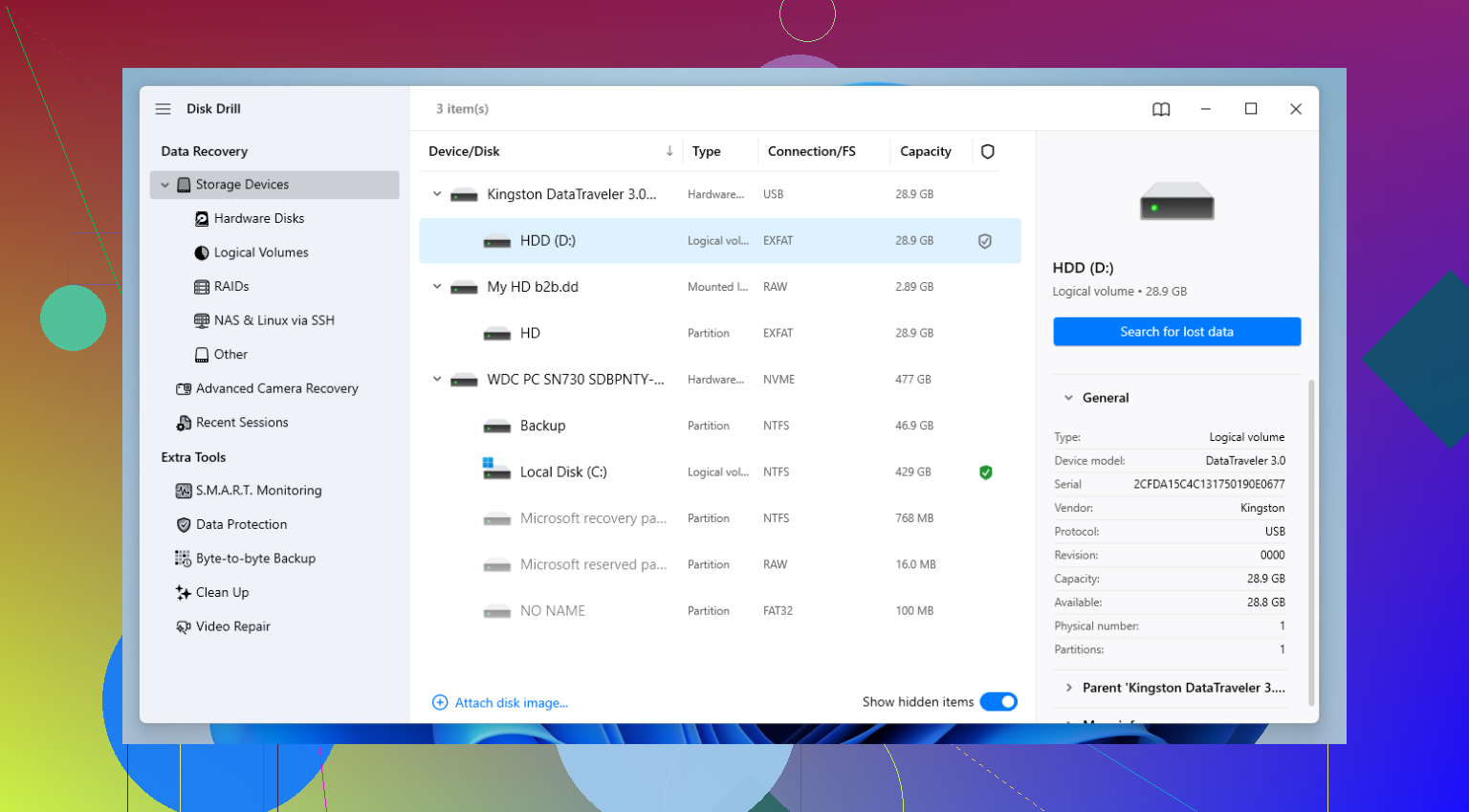Click the '3 item(s)' count text
Screen dimensions: 1469x812
coord(462,109)
